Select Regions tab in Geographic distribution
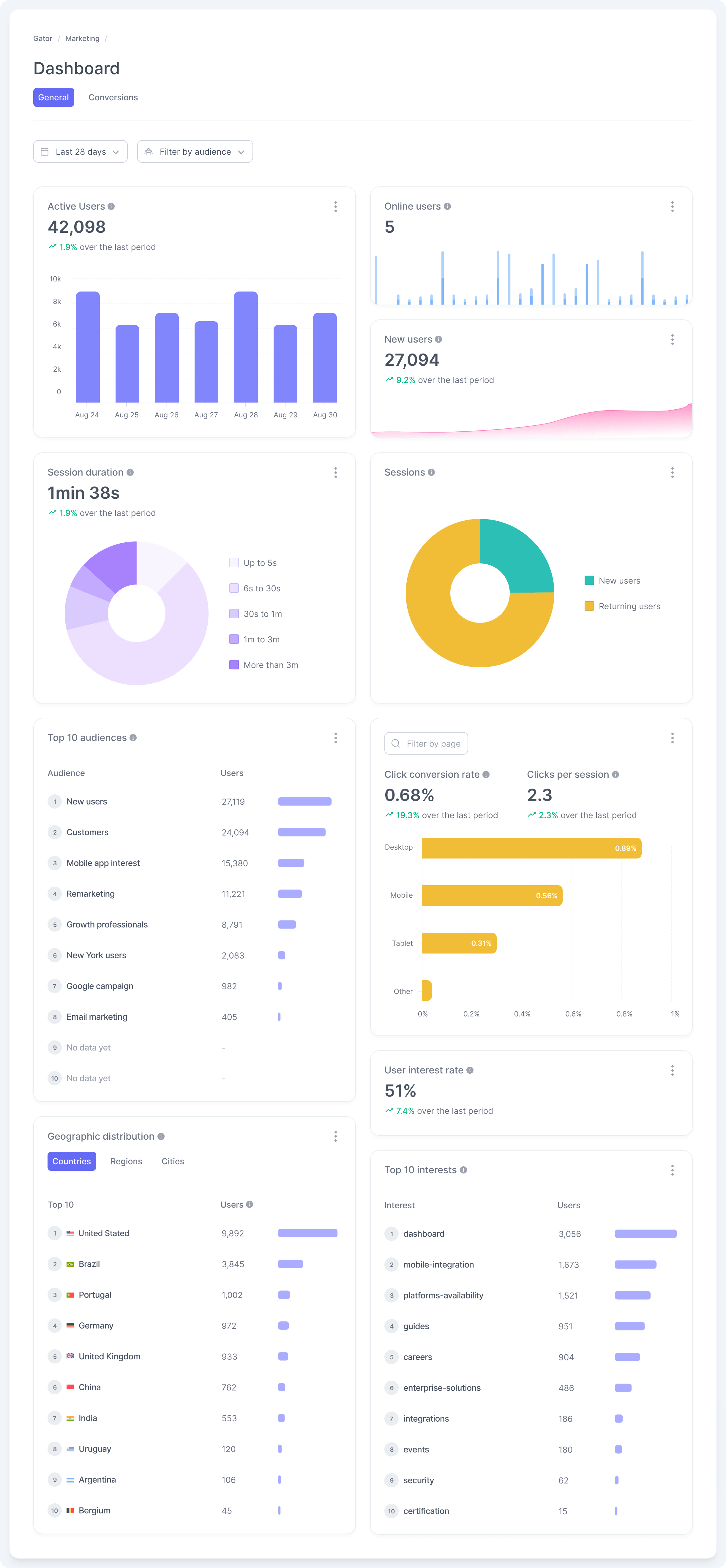 [126, 1161]
